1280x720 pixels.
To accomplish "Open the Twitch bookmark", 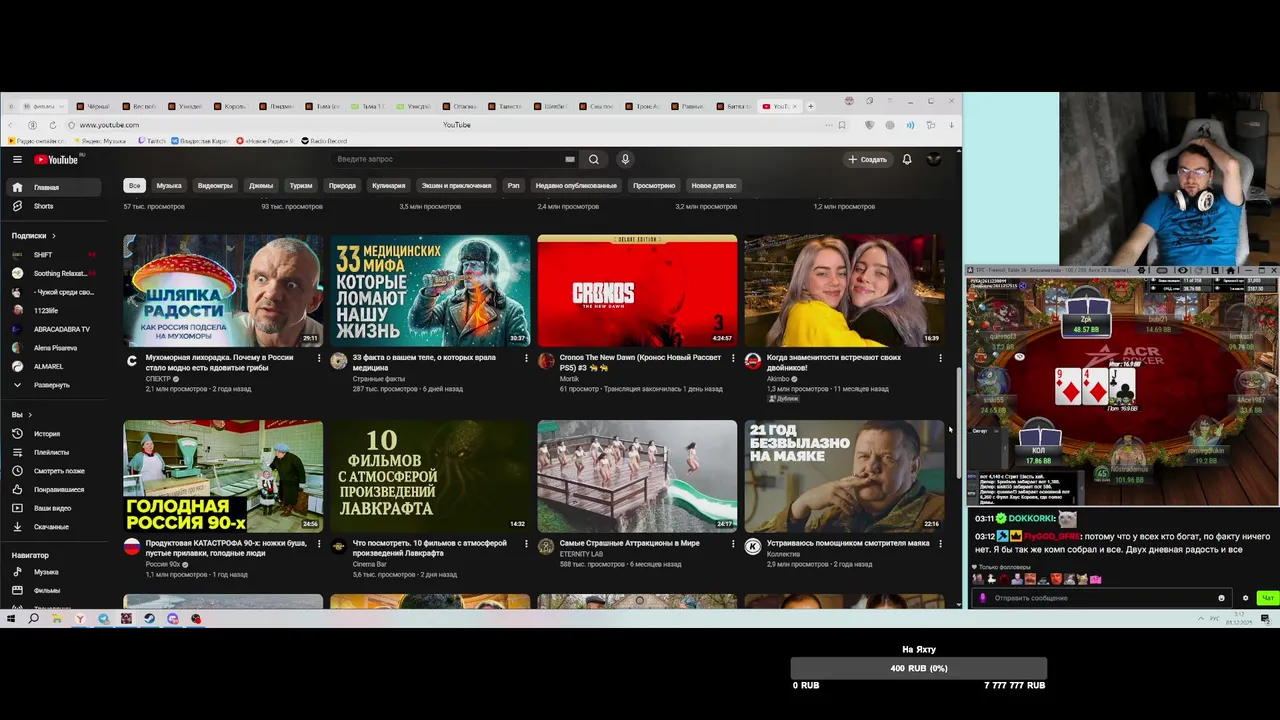I will click(x=151, y=141).
